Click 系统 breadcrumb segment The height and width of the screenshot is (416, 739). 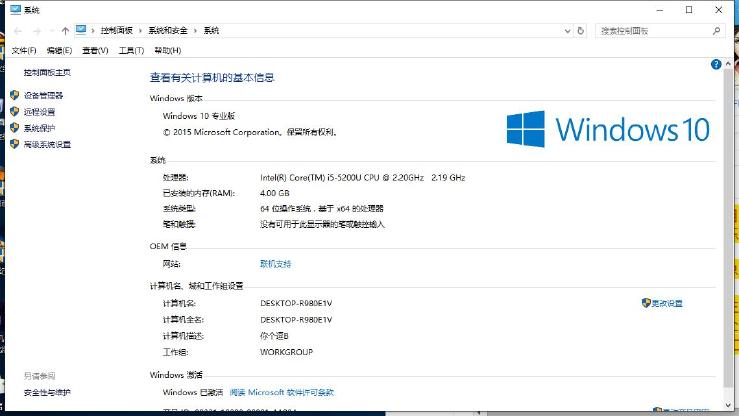click(211, 31)
